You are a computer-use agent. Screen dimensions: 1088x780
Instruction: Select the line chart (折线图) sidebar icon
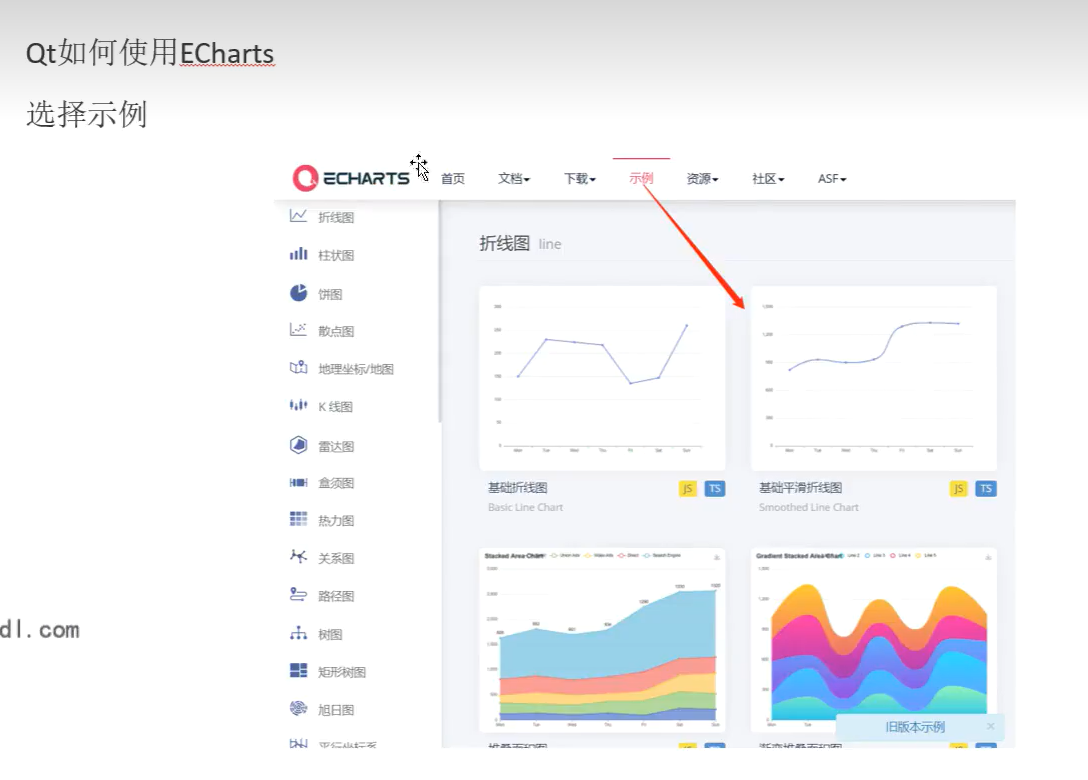click(298, 216)
